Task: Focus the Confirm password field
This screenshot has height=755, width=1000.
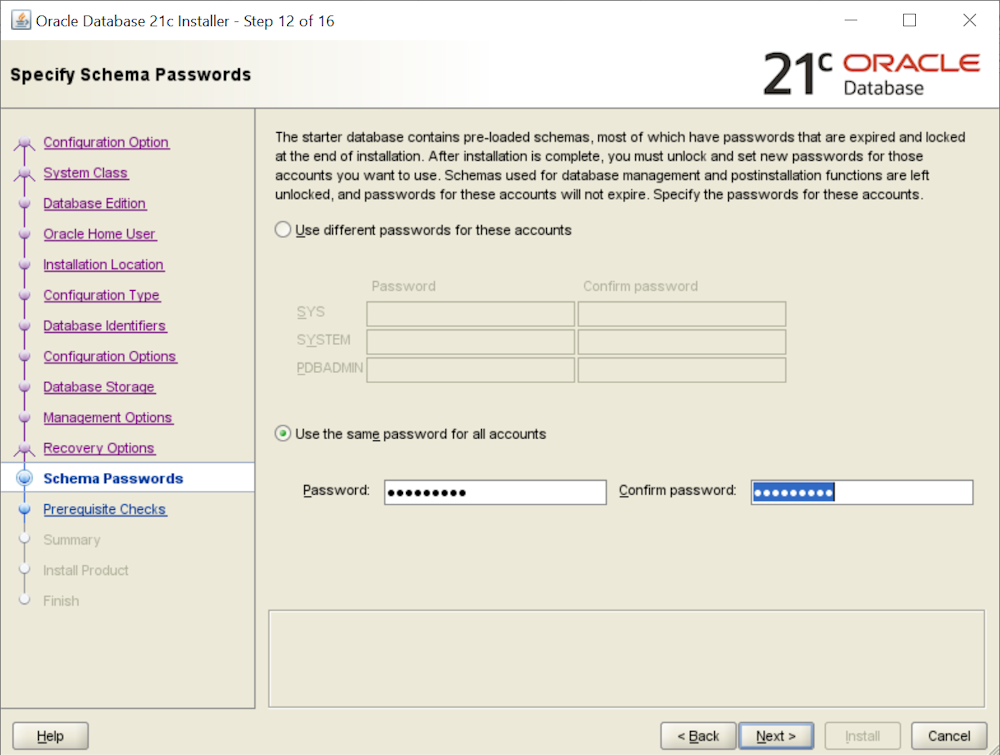Action: click(861, 492)
